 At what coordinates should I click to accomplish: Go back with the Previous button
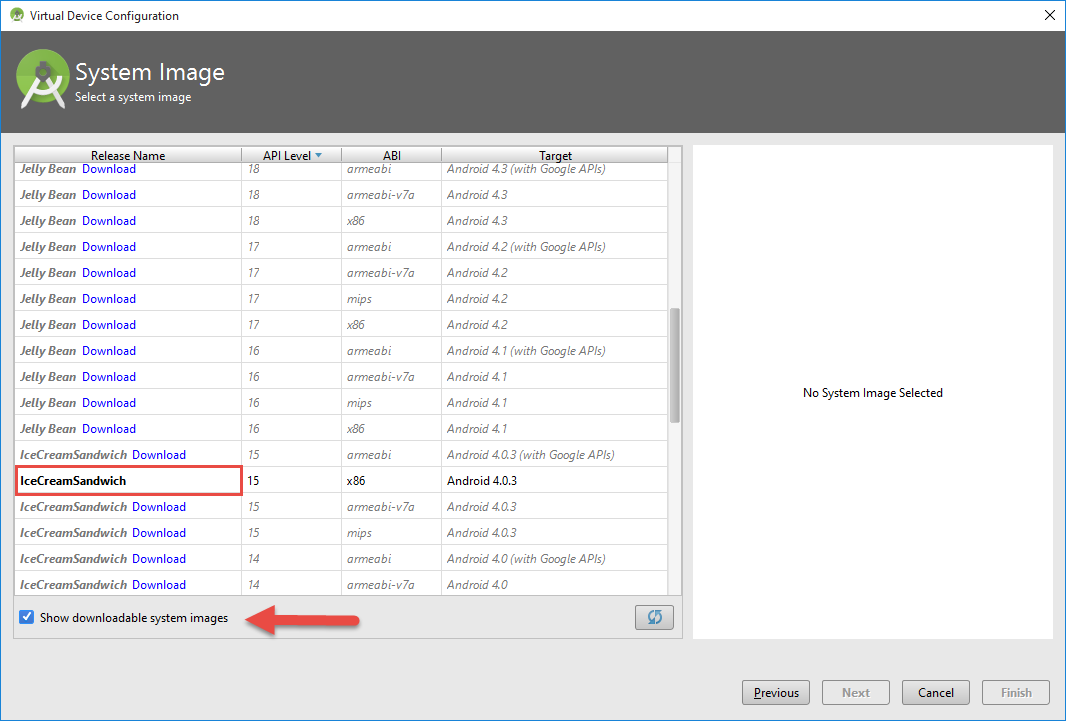click(x=776, y=692)
